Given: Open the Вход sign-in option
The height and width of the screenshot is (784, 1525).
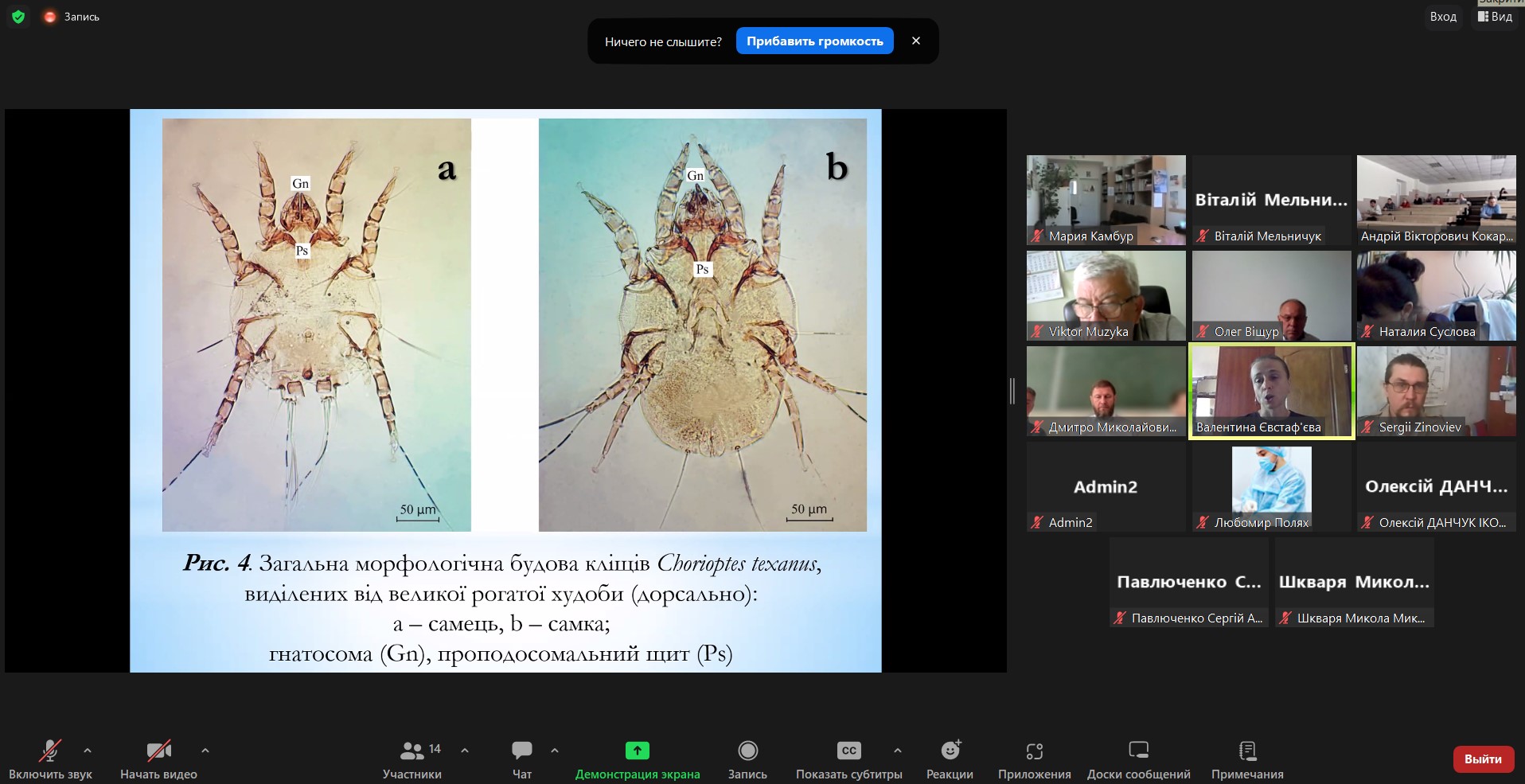Looking at the screenshot, I should point(1443,17).
